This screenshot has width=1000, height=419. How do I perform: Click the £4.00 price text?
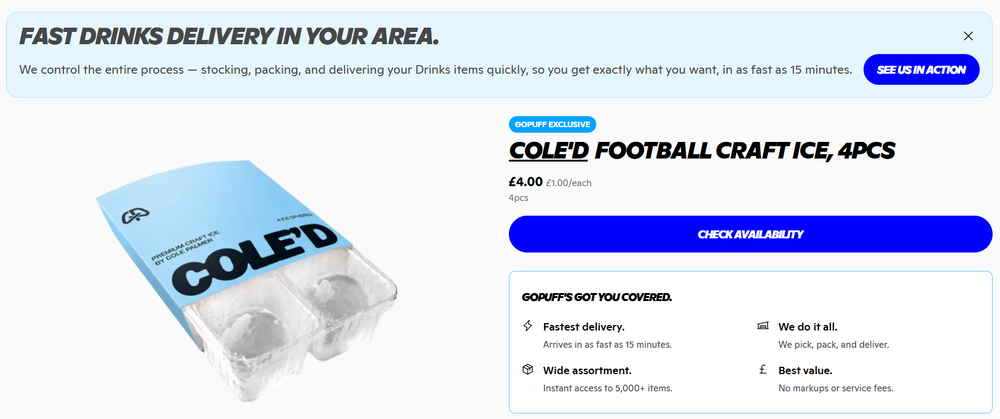tap(526, 182)
